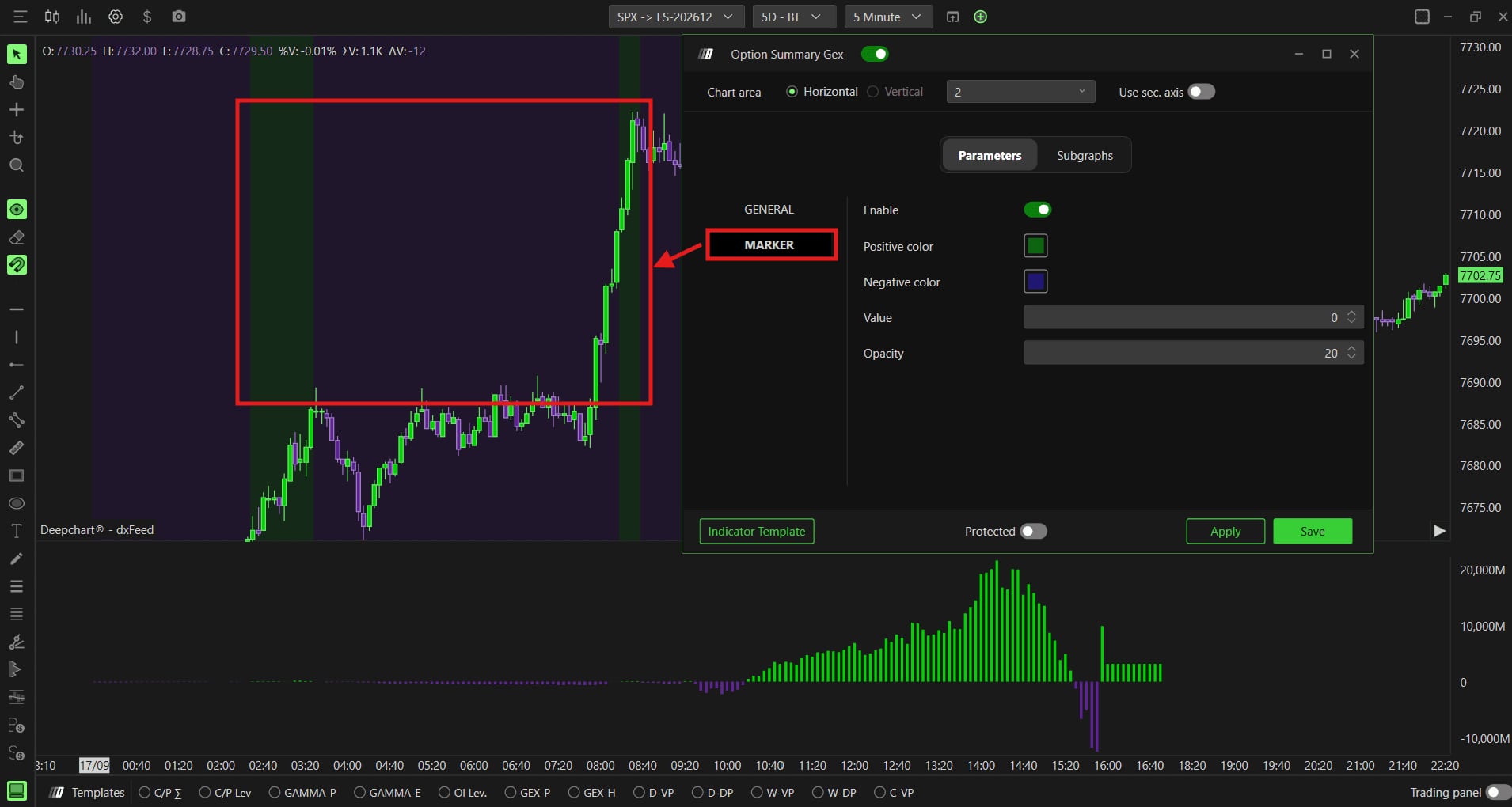Switch to the Parameters tab

pos(990,155)
